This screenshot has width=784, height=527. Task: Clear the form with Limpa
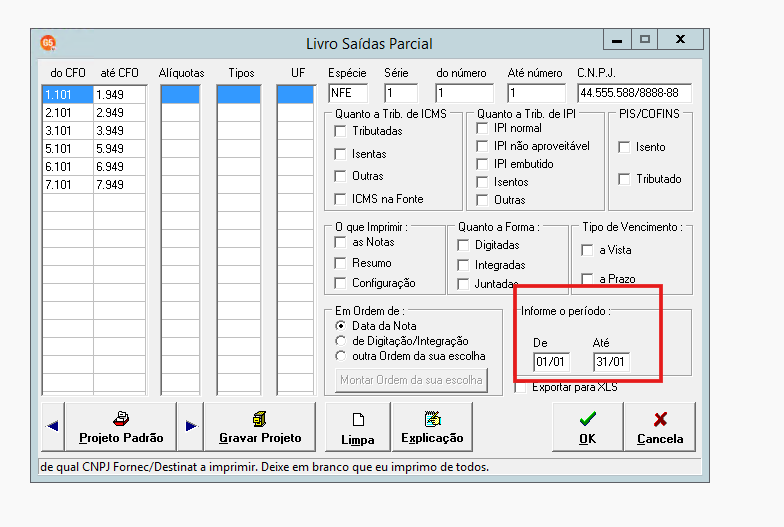[x=358, y=426]
